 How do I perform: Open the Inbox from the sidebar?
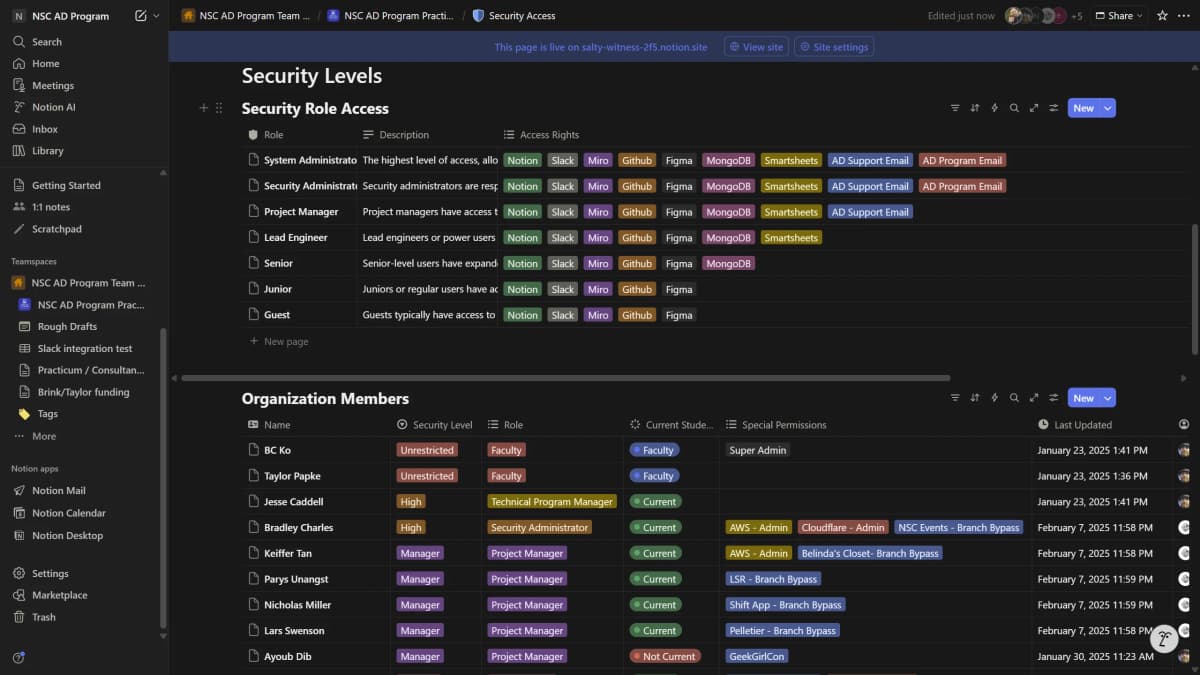[x=45, y=128]
